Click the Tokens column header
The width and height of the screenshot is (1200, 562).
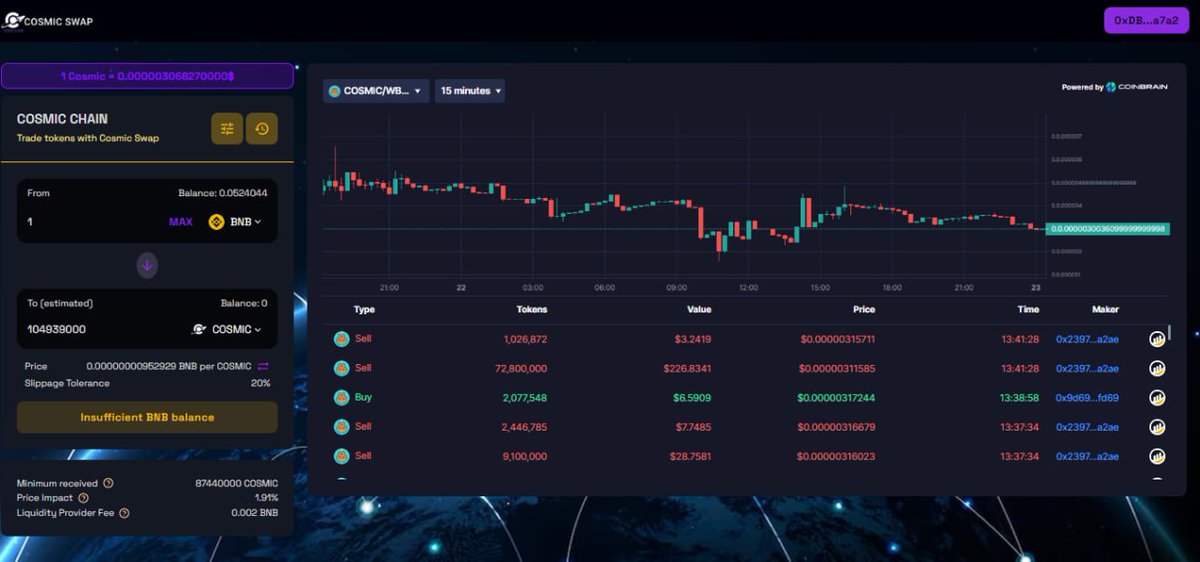531,309
